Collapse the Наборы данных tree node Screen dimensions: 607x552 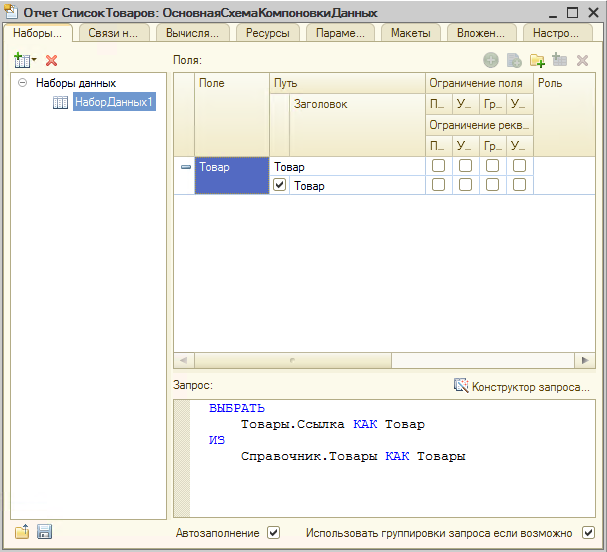tap(22, 83)
